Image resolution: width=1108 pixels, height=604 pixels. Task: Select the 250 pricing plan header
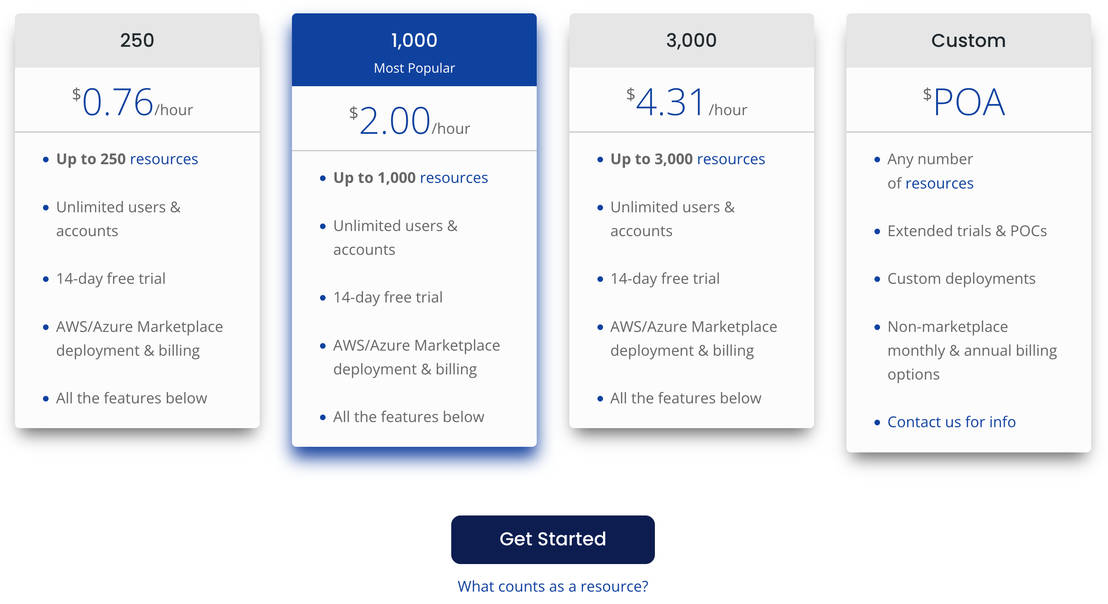tap(137, 40)
